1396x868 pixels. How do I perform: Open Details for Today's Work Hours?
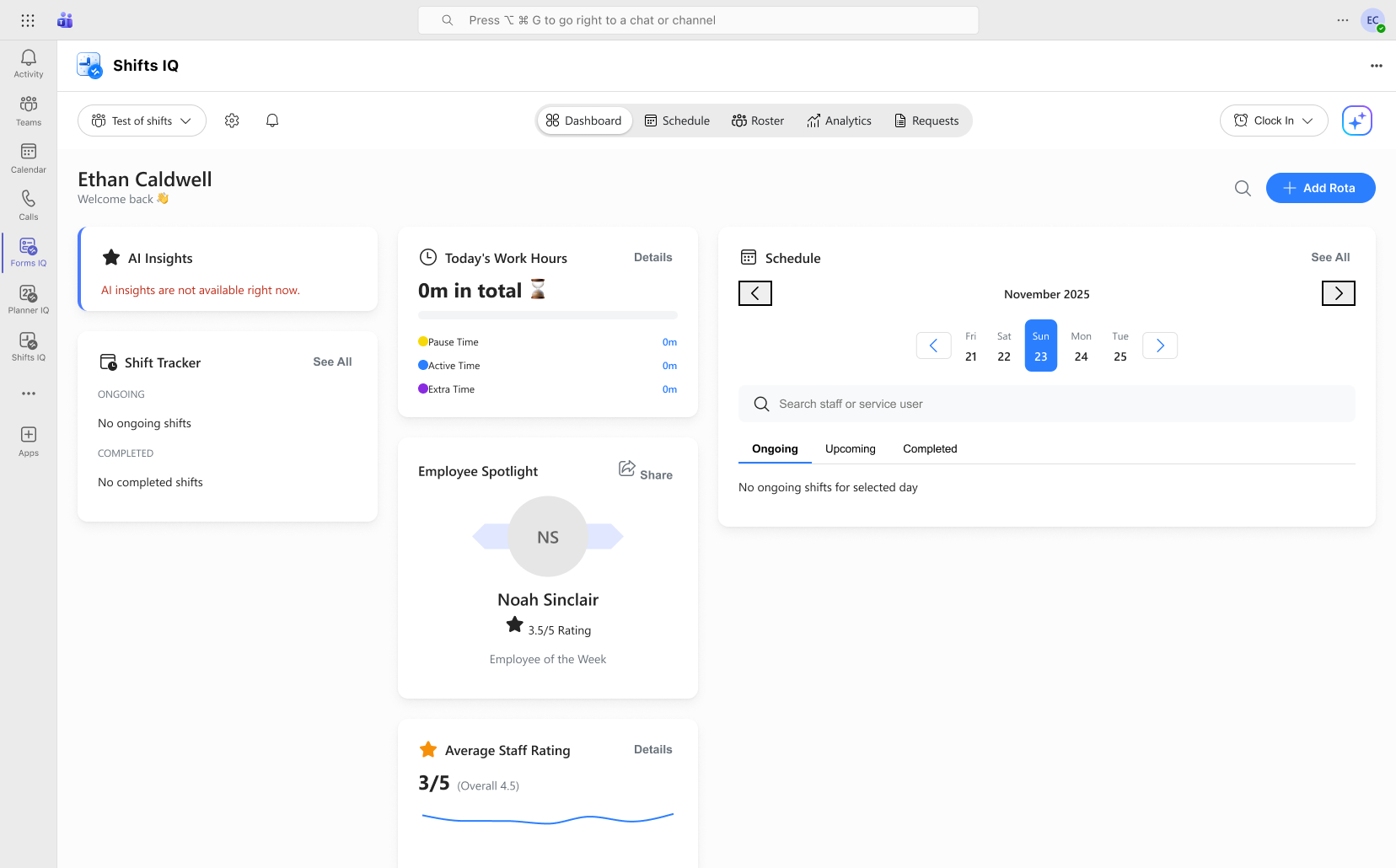pyautogui.click(x=653, y=257)
